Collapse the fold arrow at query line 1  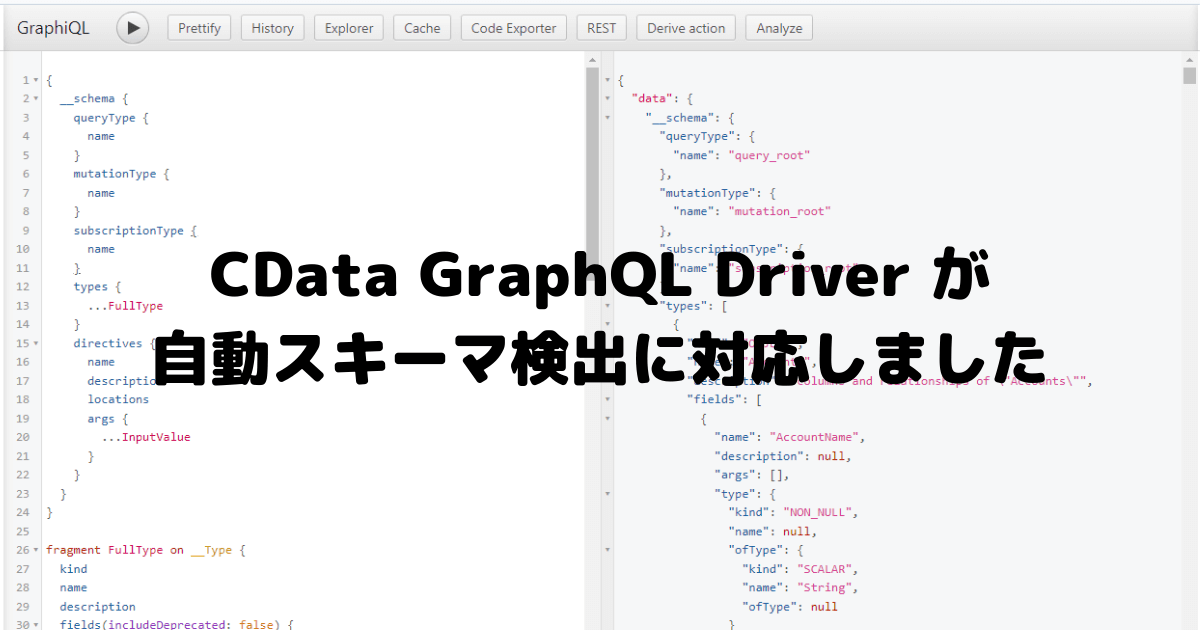[36, 80]
